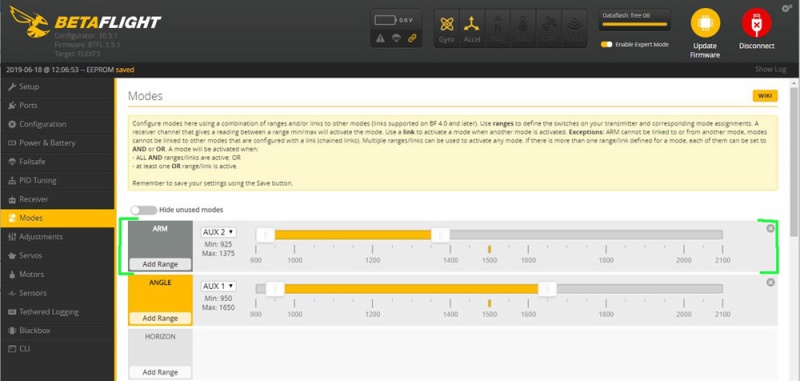The height and width of the screenshot is (381, 800).
Task: Click the warning triangle status icon
Action: pyautogui.click(x=380, y=38)
